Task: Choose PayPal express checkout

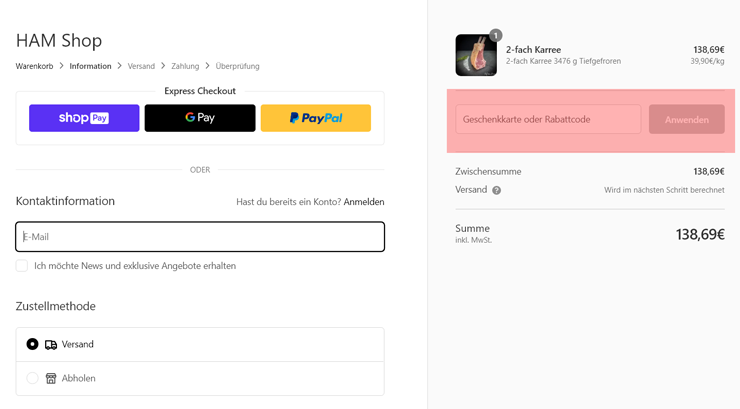Action: click(316, 118)
